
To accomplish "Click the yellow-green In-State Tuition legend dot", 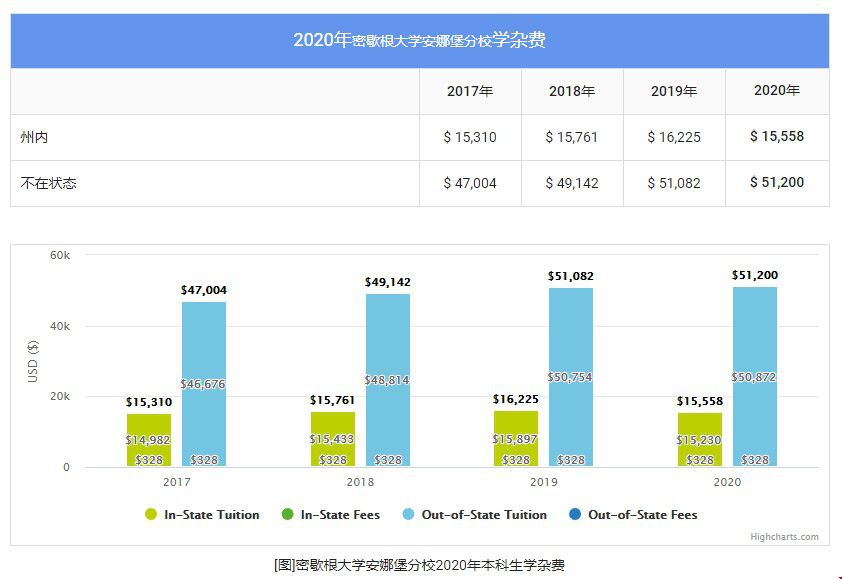I will 151,515.
